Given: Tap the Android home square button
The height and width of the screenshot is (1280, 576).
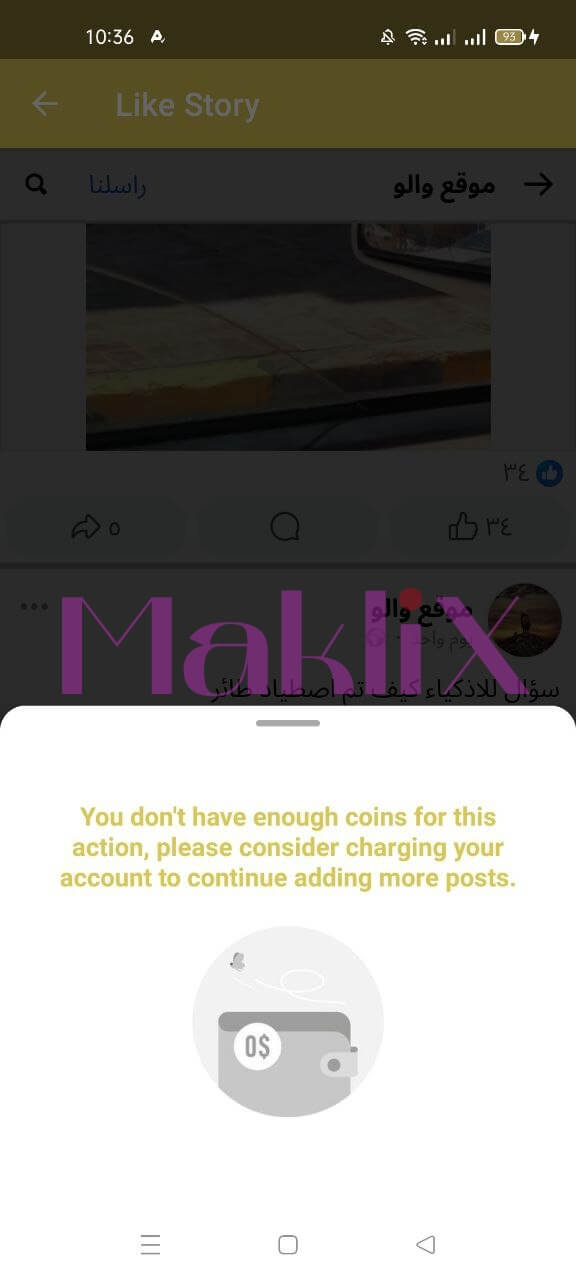Looking at the screenshot, I should 288,1245.
